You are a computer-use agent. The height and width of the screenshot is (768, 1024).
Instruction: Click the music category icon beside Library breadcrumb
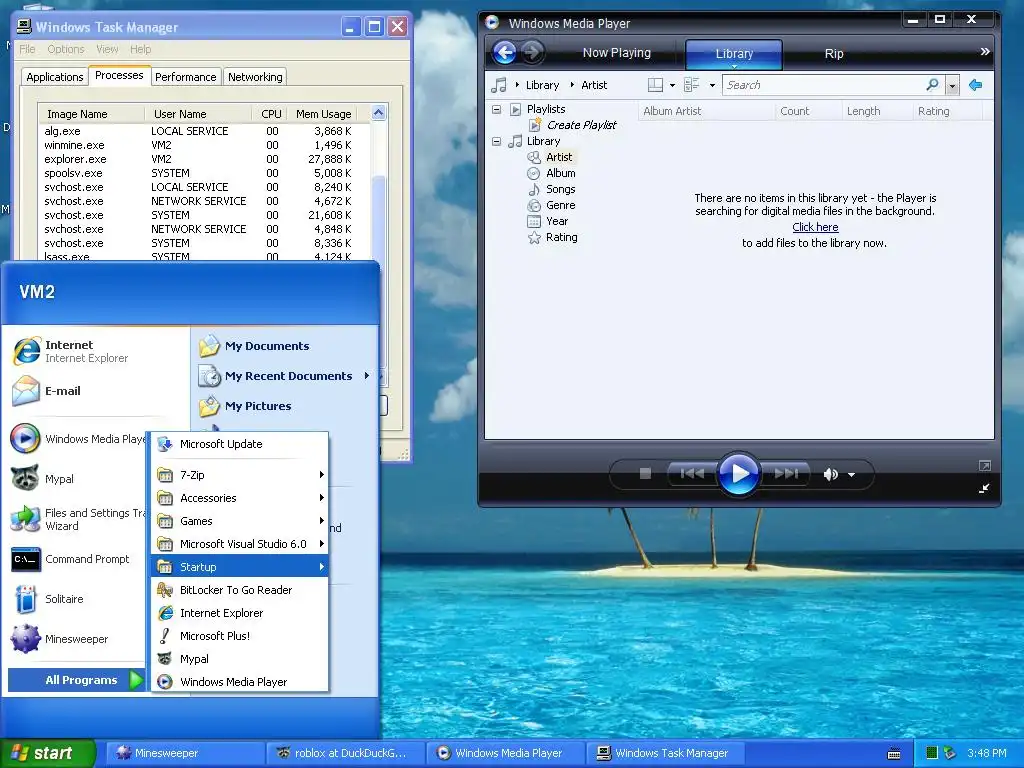(499, 85)
